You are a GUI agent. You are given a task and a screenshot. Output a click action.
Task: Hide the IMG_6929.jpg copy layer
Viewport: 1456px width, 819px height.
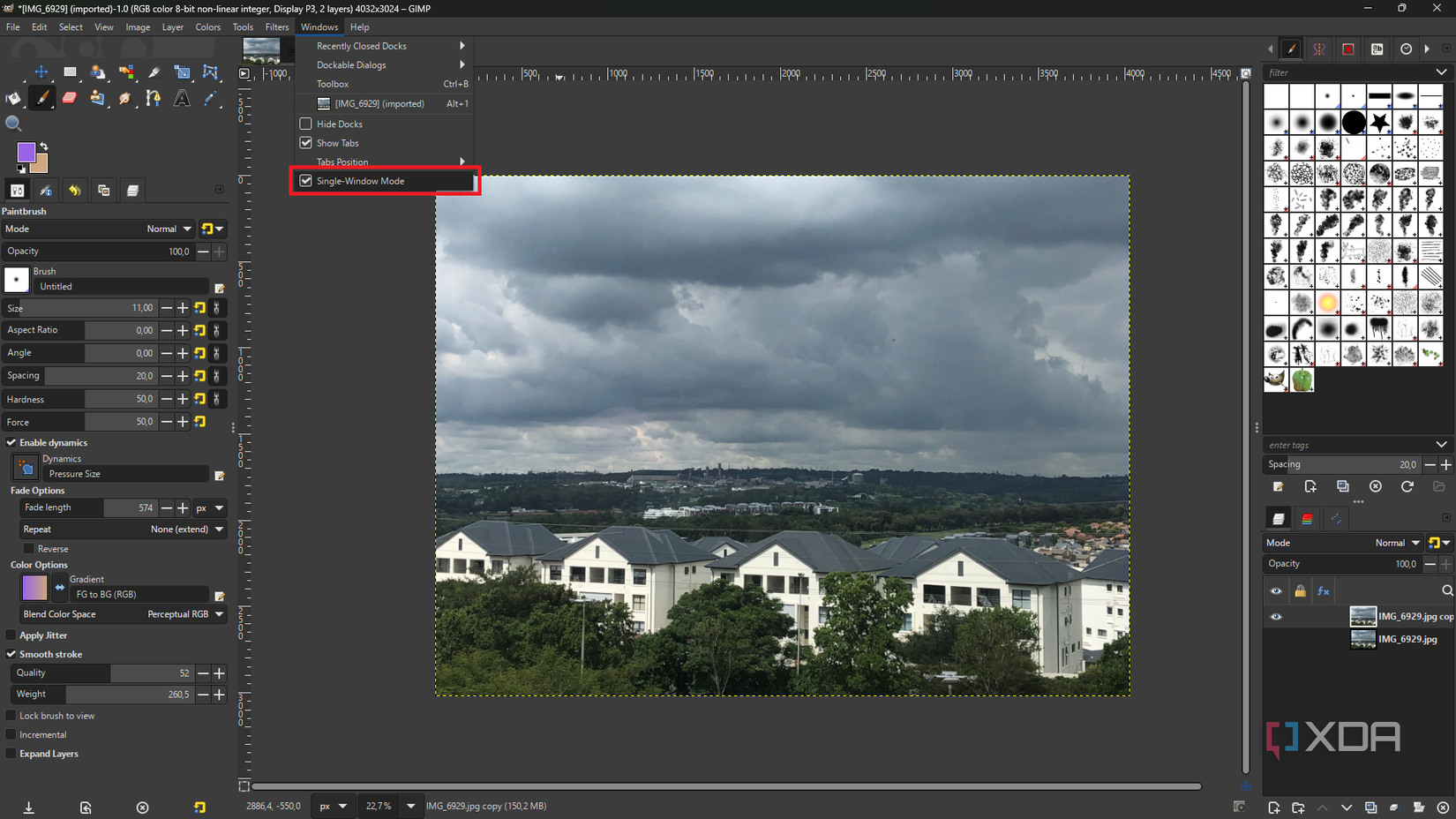[1276, 616]
